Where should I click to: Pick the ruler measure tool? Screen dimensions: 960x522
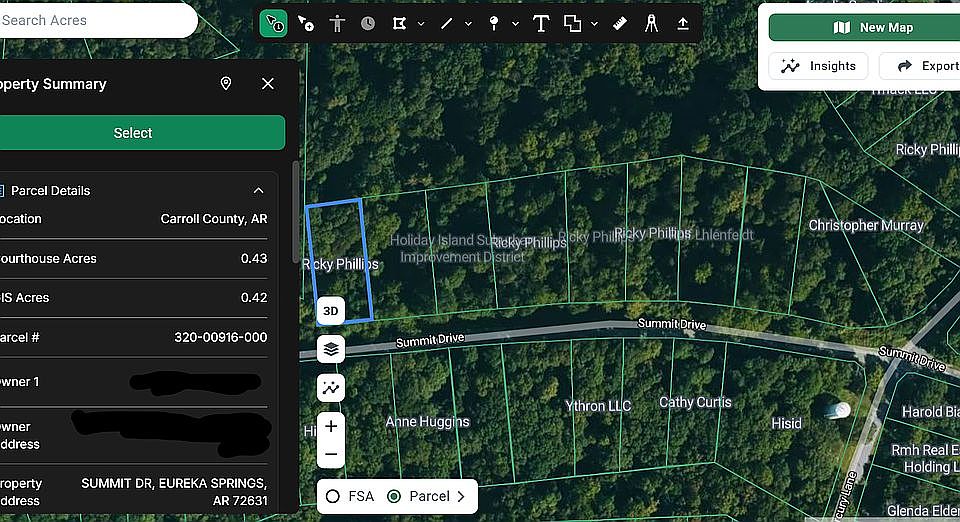[620, 24]
